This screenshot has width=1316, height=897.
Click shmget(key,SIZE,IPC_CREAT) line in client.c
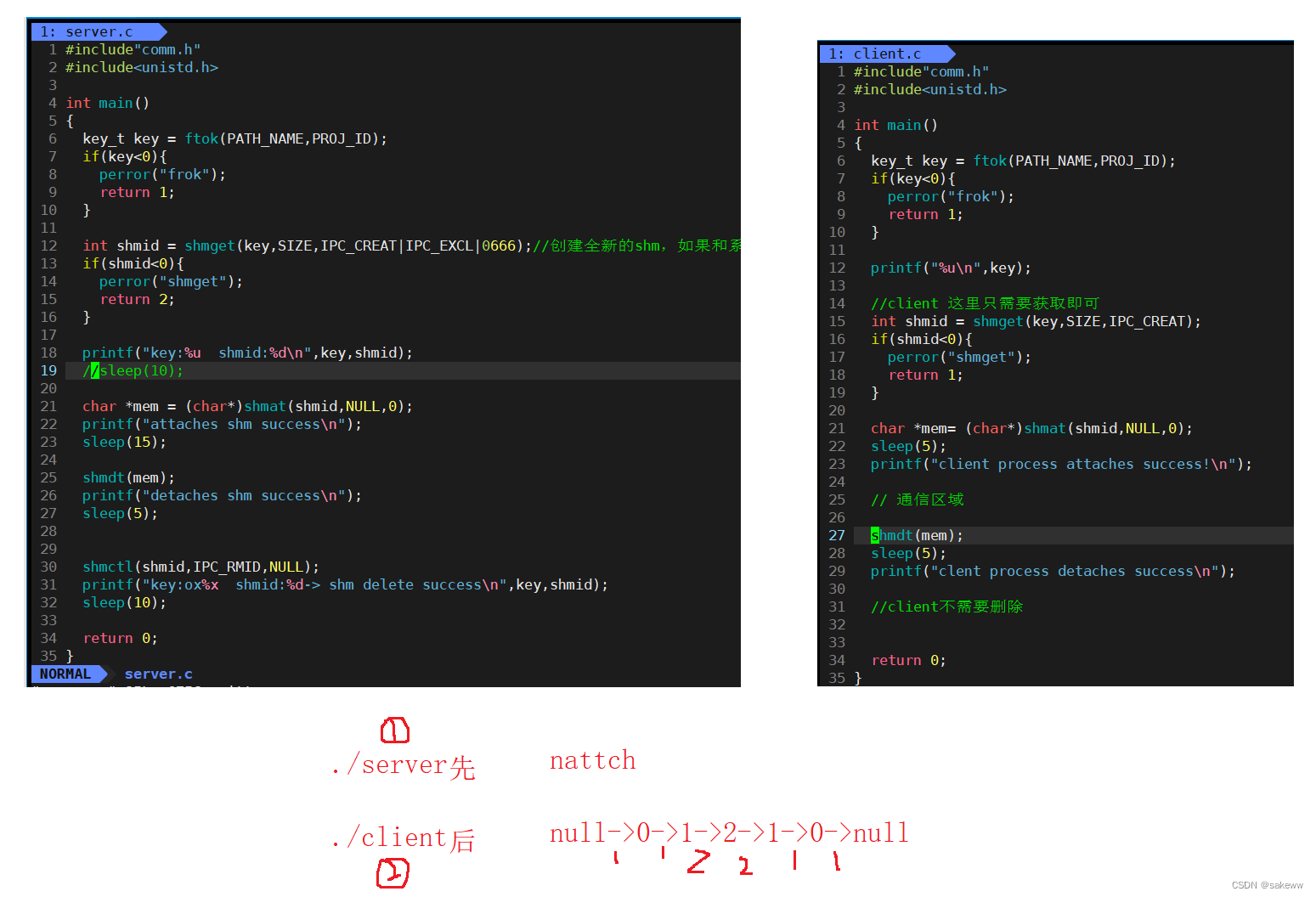coord(1036,321)
